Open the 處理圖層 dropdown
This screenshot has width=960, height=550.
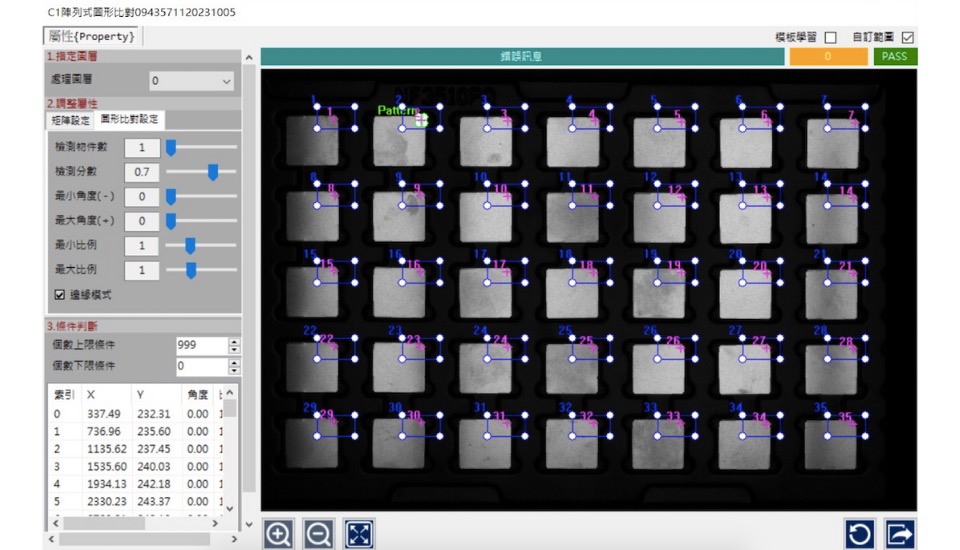[190, 81]
